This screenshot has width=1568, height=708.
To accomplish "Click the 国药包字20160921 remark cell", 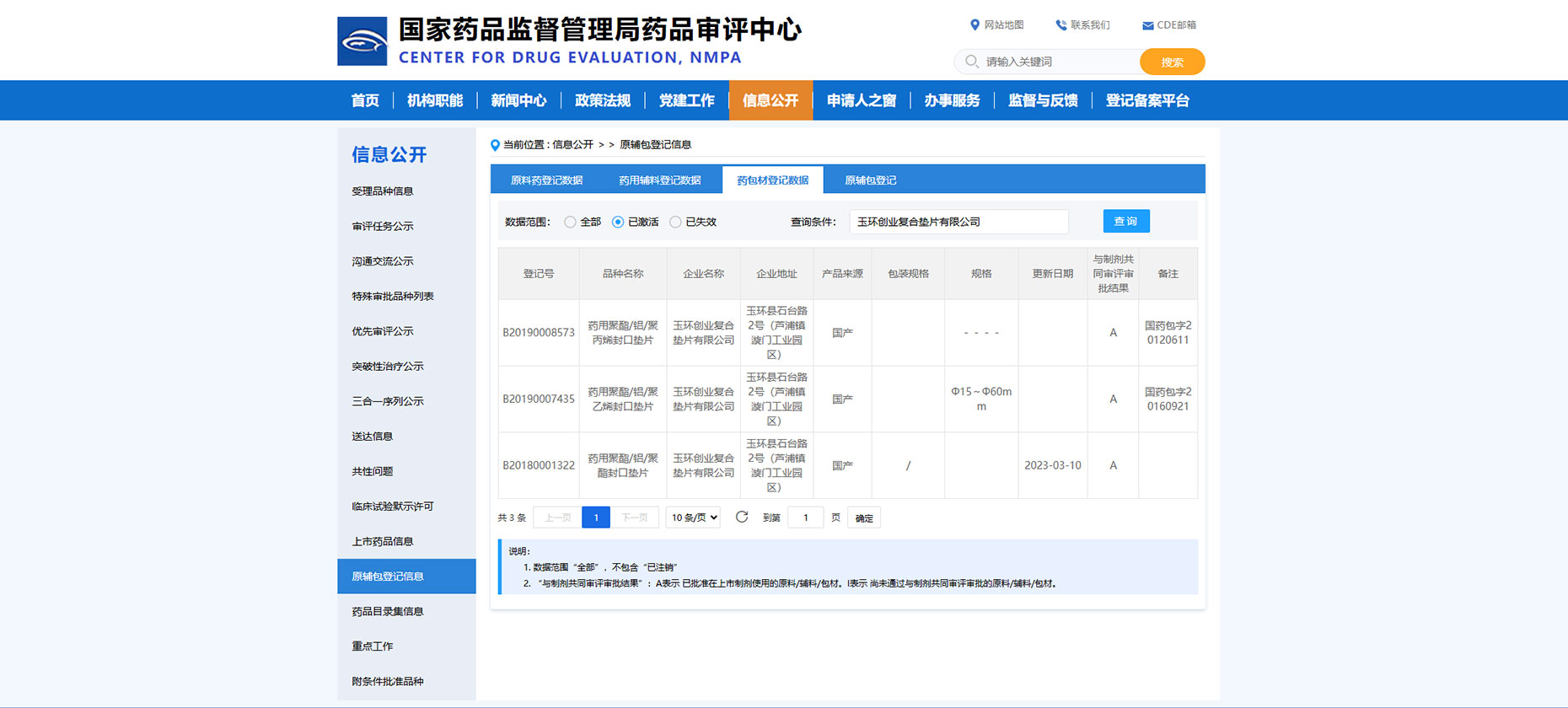I will click(1168, 399).
